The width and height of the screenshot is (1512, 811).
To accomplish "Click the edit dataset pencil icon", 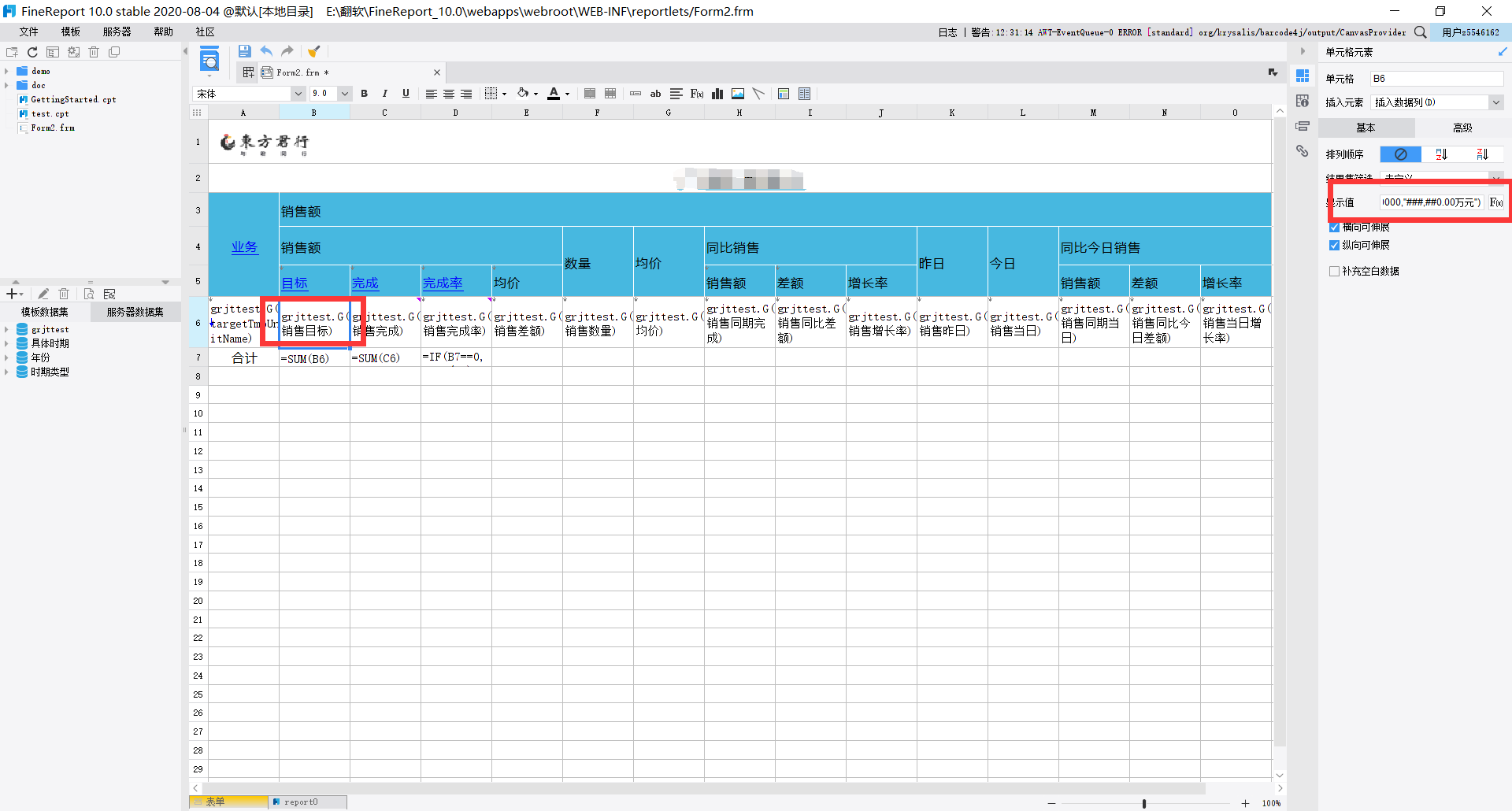I will [x=43, y=294].
